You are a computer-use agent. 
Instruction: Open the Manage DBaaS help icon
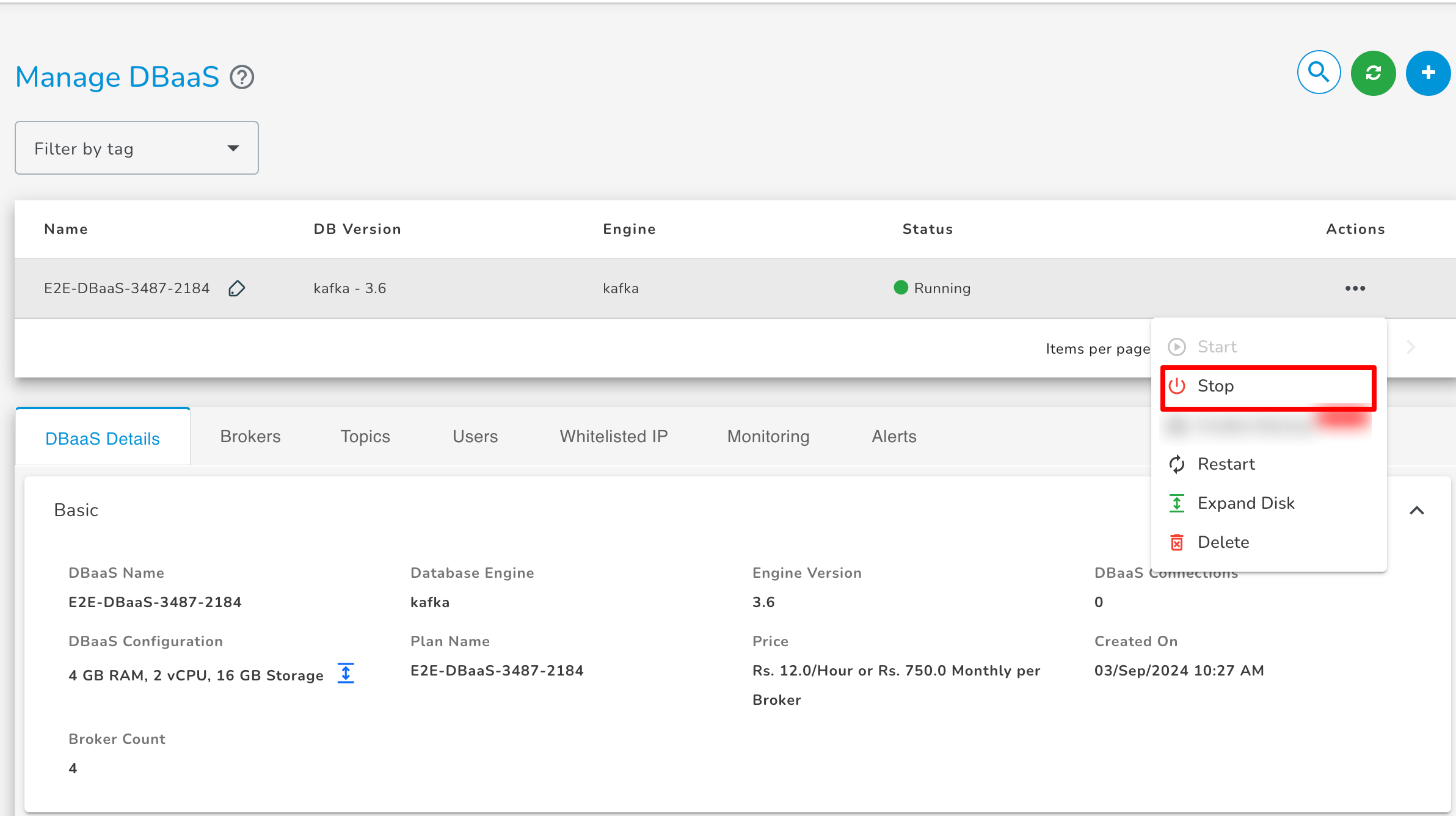pyautogui.click(x=242, y=78)
